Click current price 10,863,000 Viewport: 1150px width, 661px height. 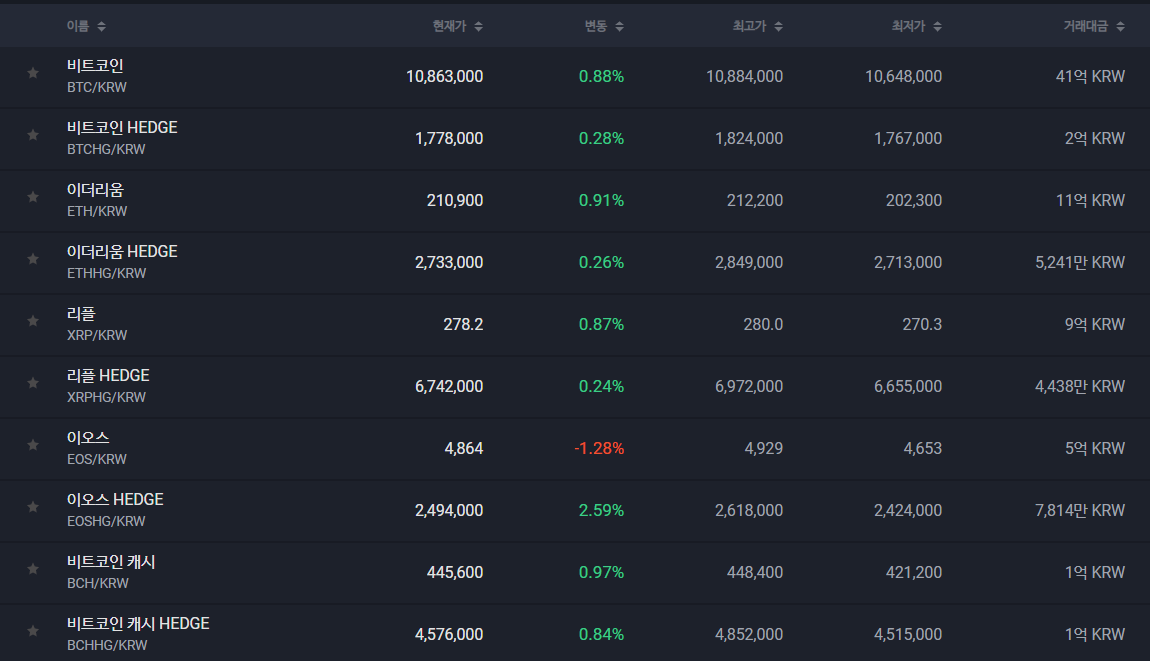point(444,76)
